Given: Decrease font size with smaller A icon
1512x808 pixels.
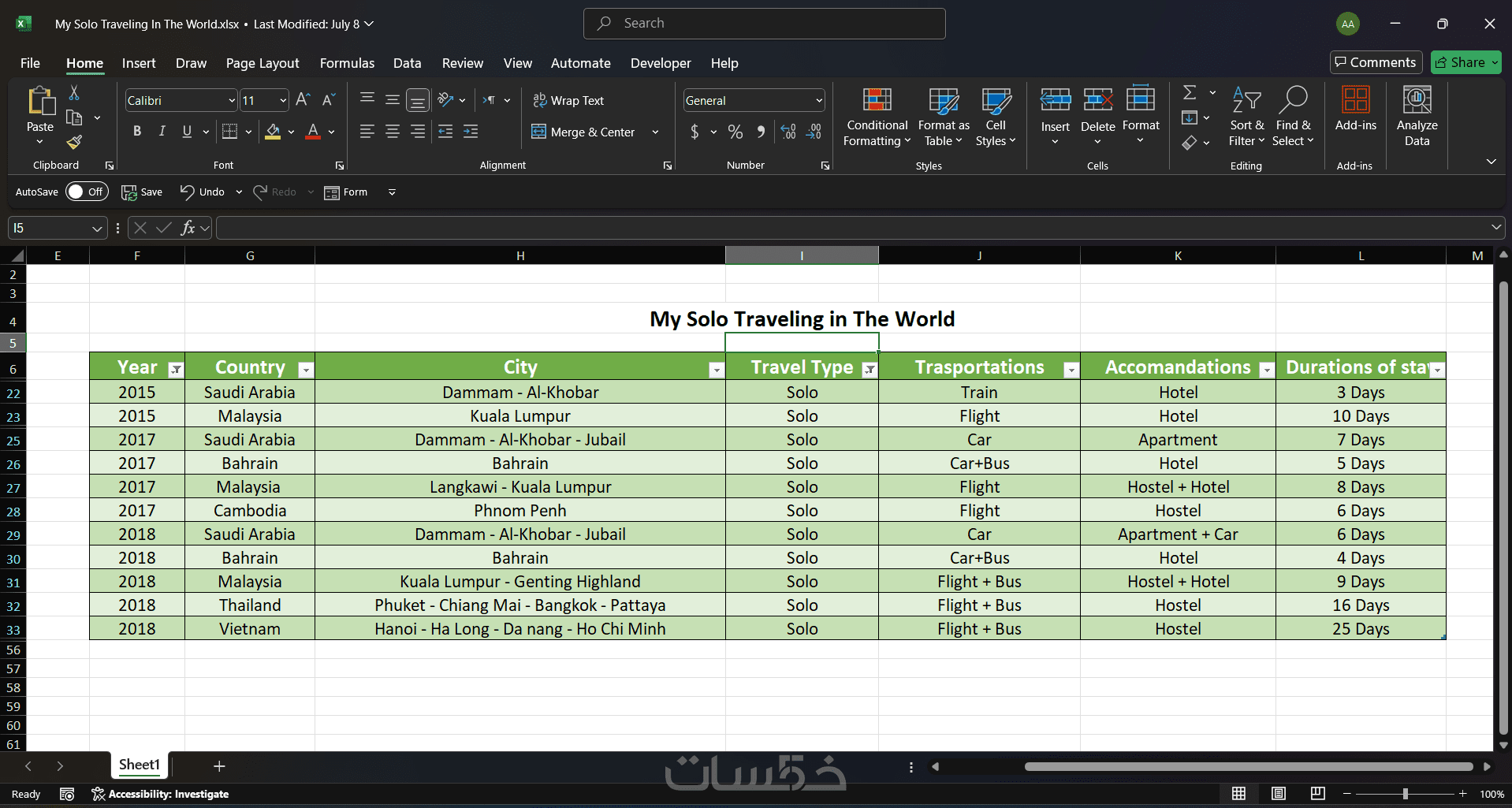Looking at the screenshot, I should [x=329, y=100].
